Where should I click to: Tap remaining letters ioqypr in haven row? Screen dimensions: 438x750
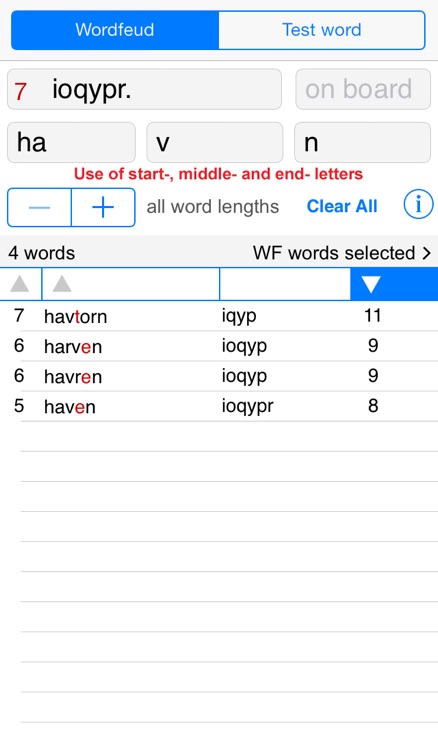(248, 407)
